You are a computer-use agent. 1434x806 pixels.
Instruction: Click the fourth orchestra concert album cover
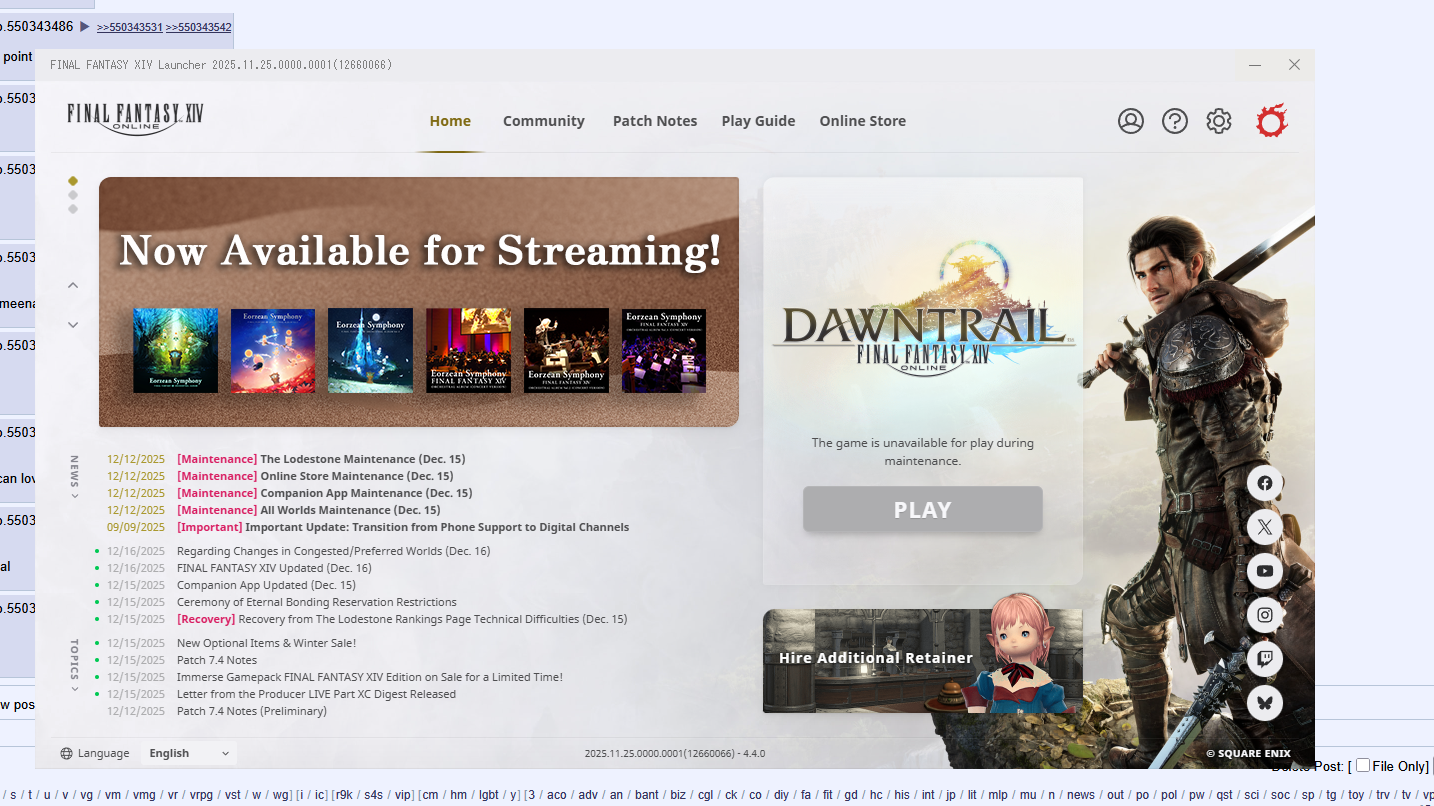[x=468, y=350]
